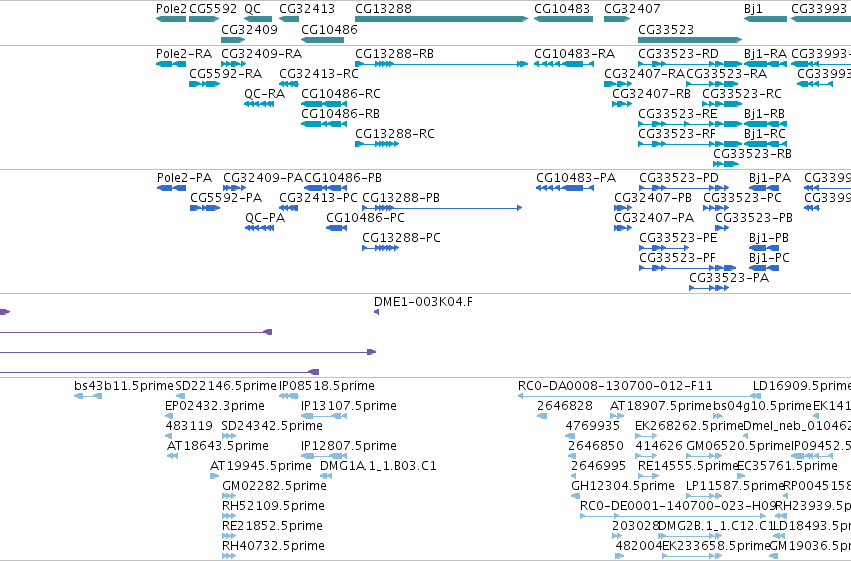Select EST RH52109.5prime
The image size is (851, 561).
coord(229,516)
